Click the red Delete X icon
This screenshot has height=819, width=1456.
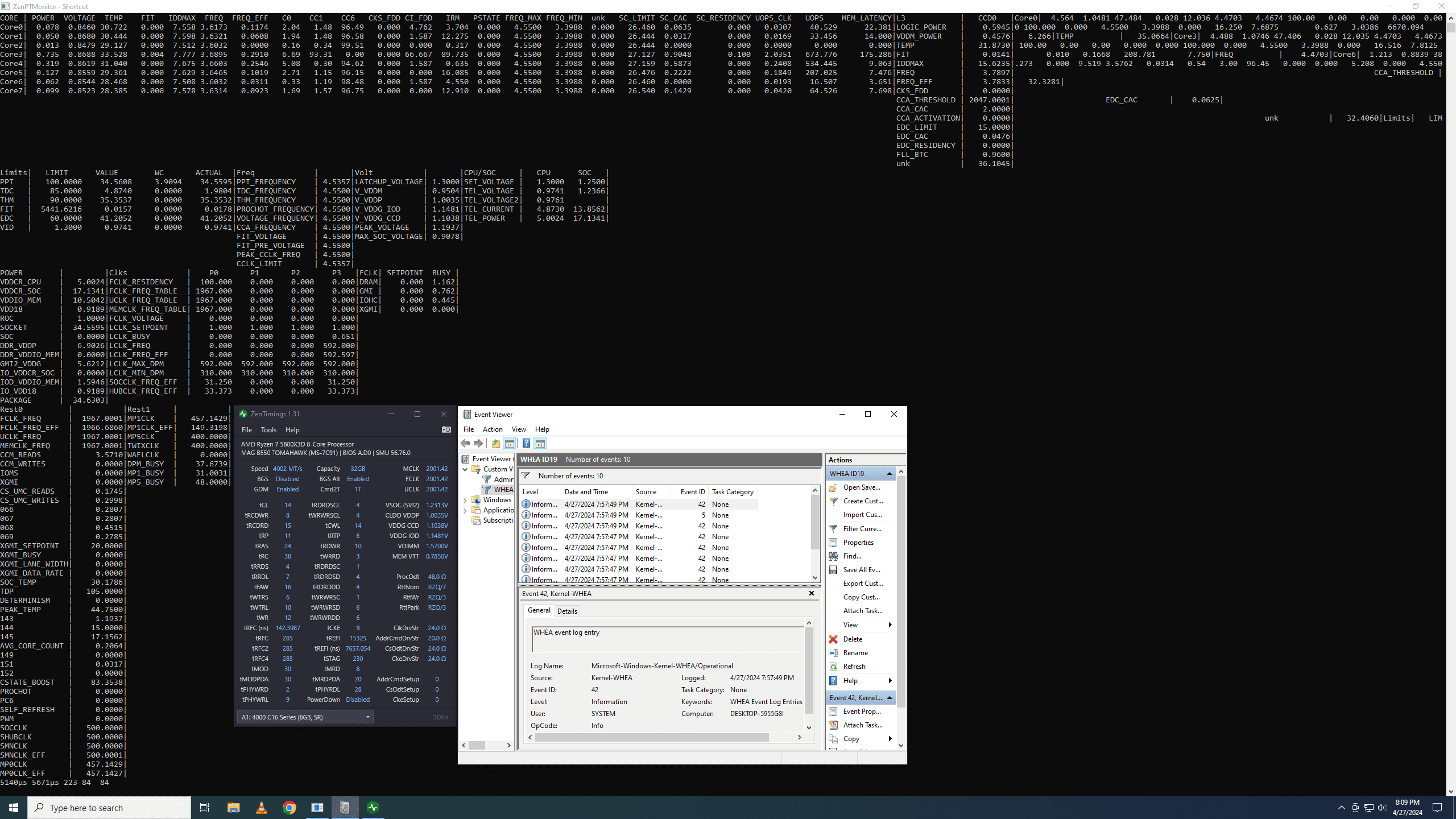[x=833, y=639]
